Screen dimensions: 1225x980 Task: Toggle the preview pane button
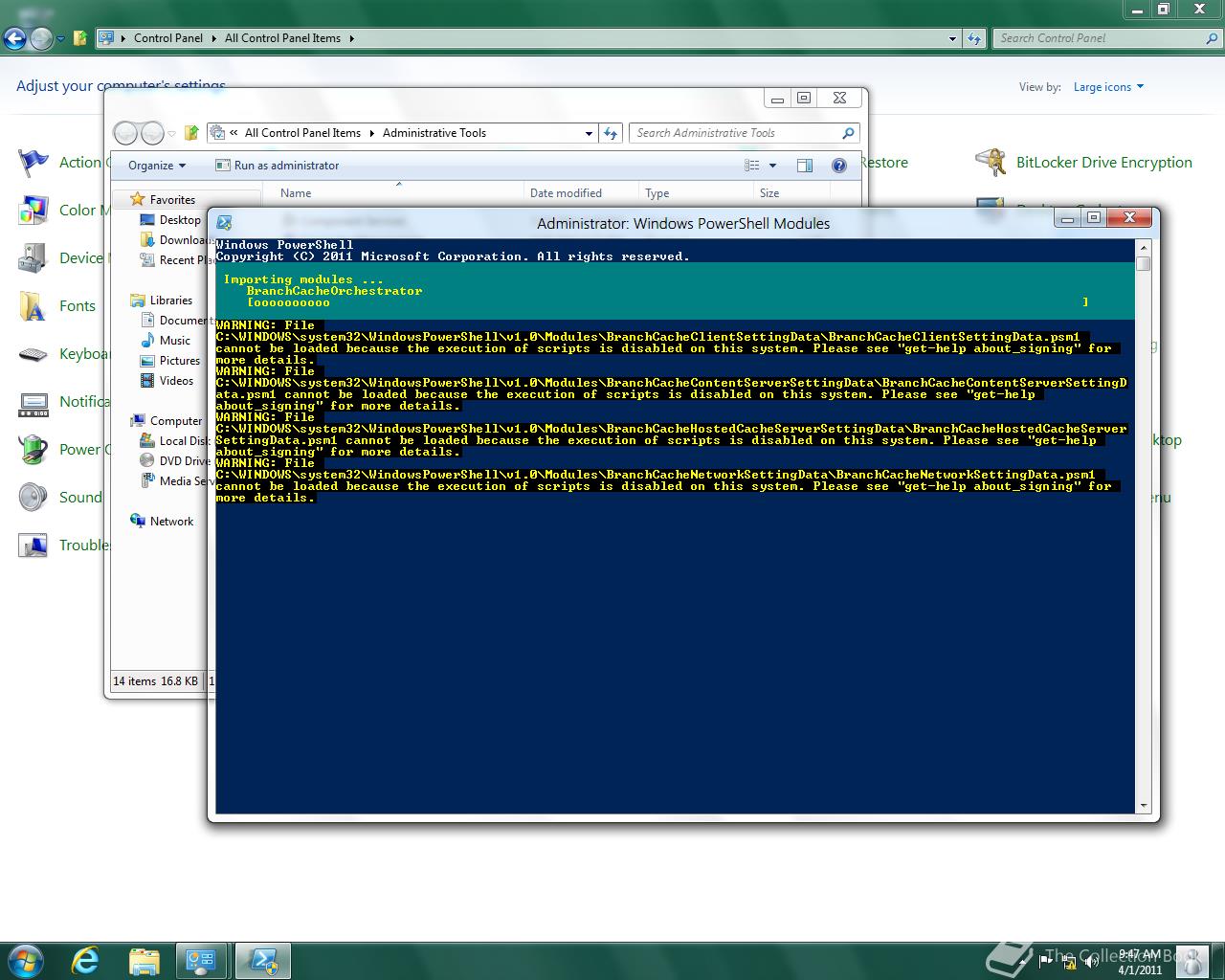pyautogui.click(x=805, y=166)
